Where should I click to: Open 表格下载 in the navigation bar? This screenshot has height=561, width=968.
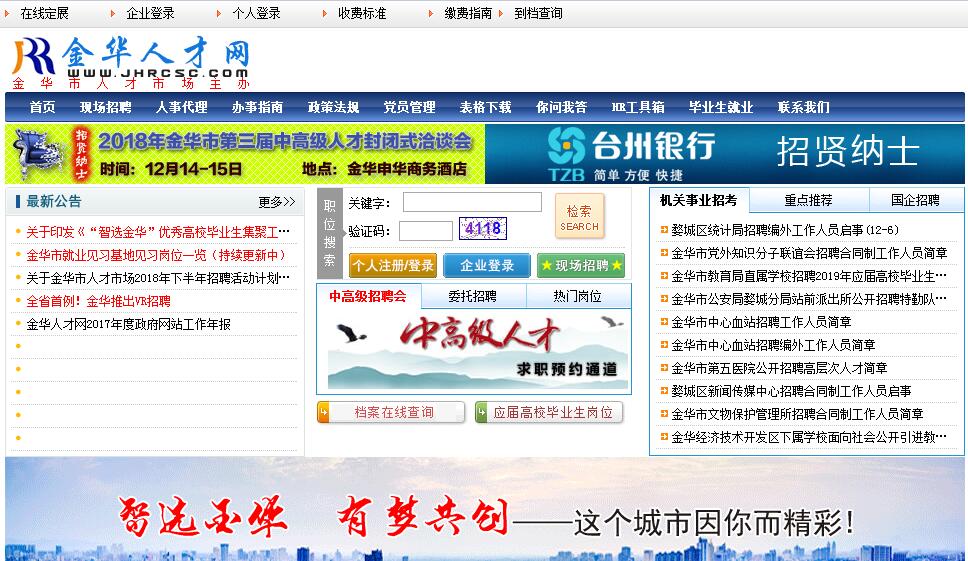tap(485, 107)
